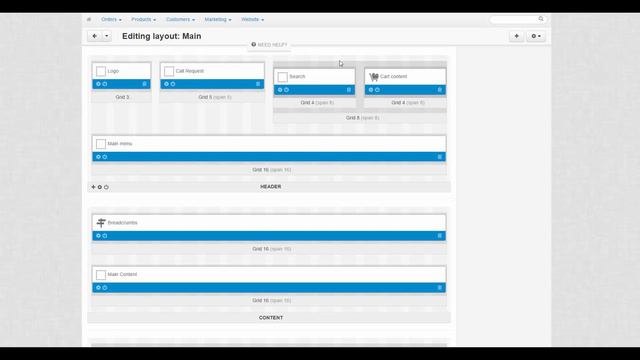Click the Grid 8 label under Search/Cart
The height and width of the screenshot is (360, 640).
click(362, 118)
